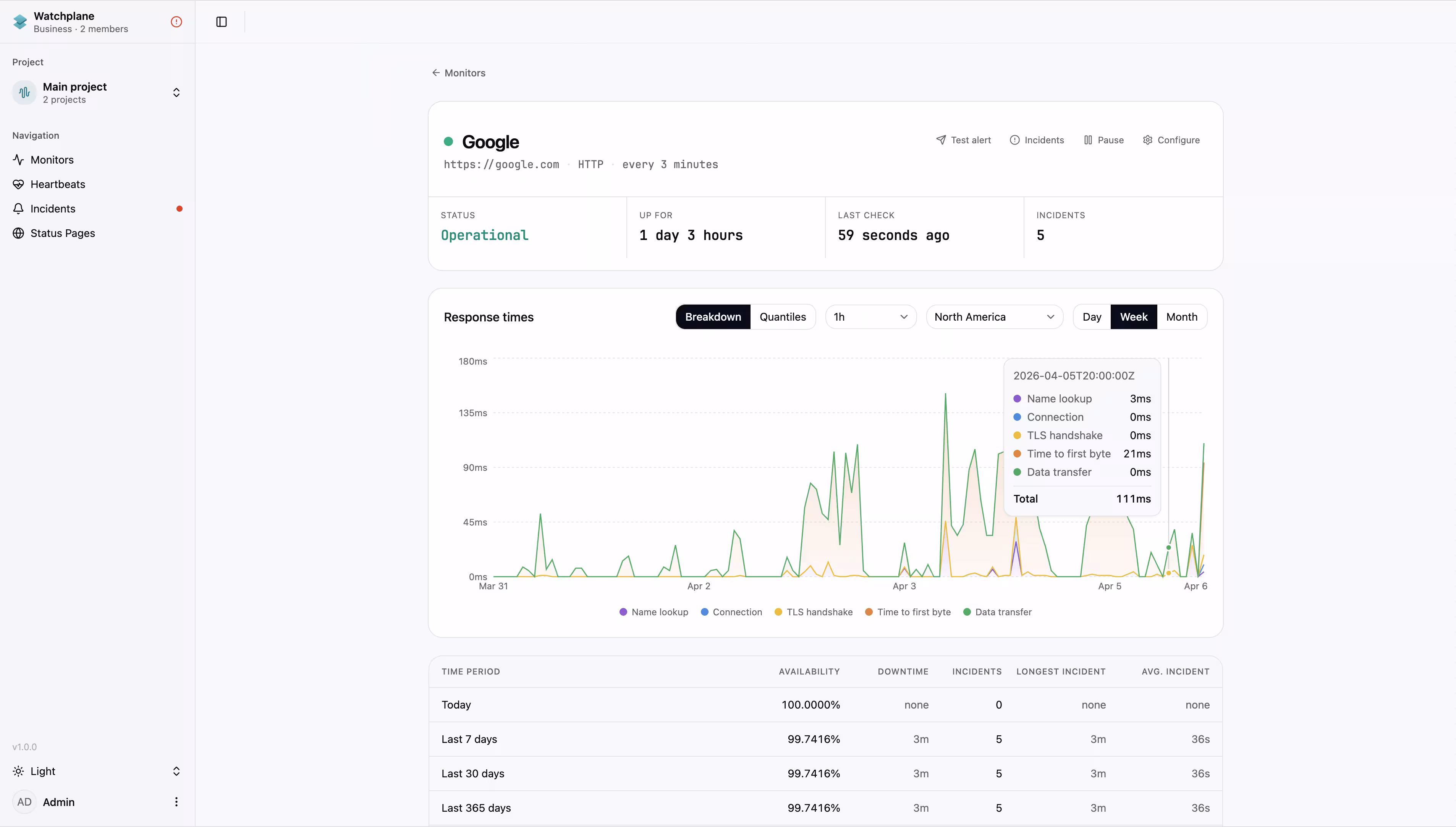Click the Watchplane logo icon
The image size is (1456, 827).
[x=20, y=21]
